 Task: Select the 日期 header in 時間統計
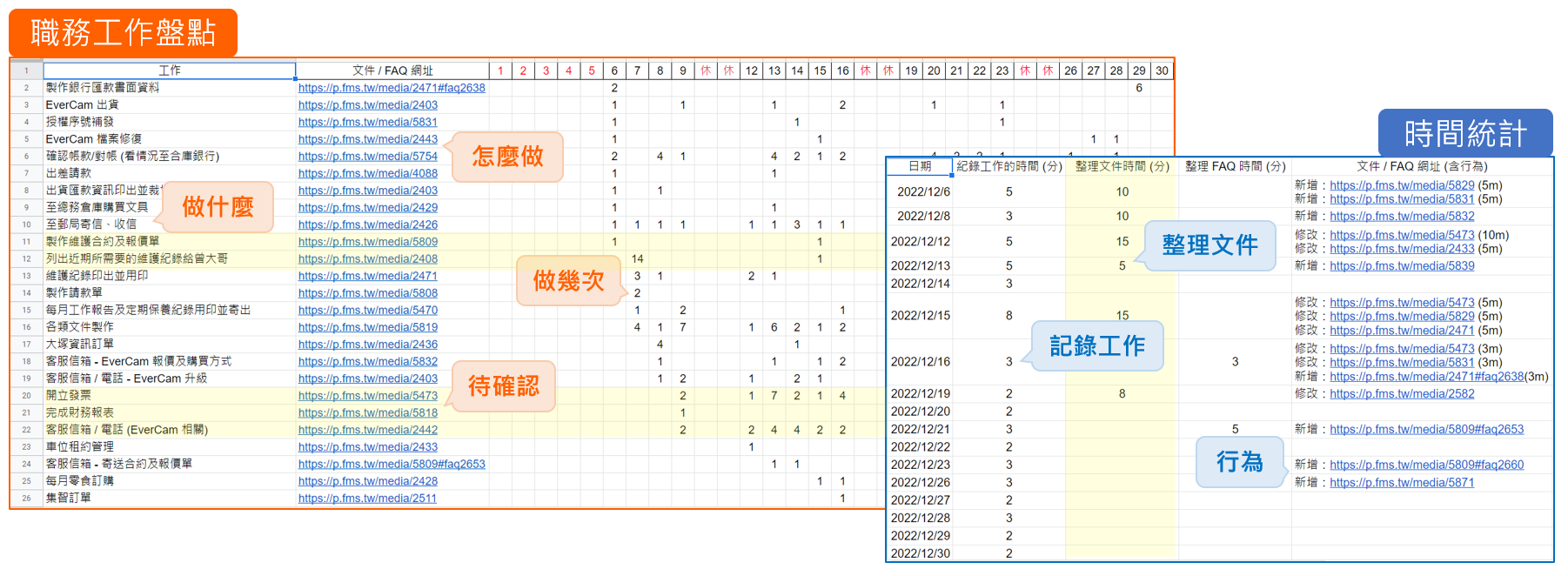coord(920,166)
